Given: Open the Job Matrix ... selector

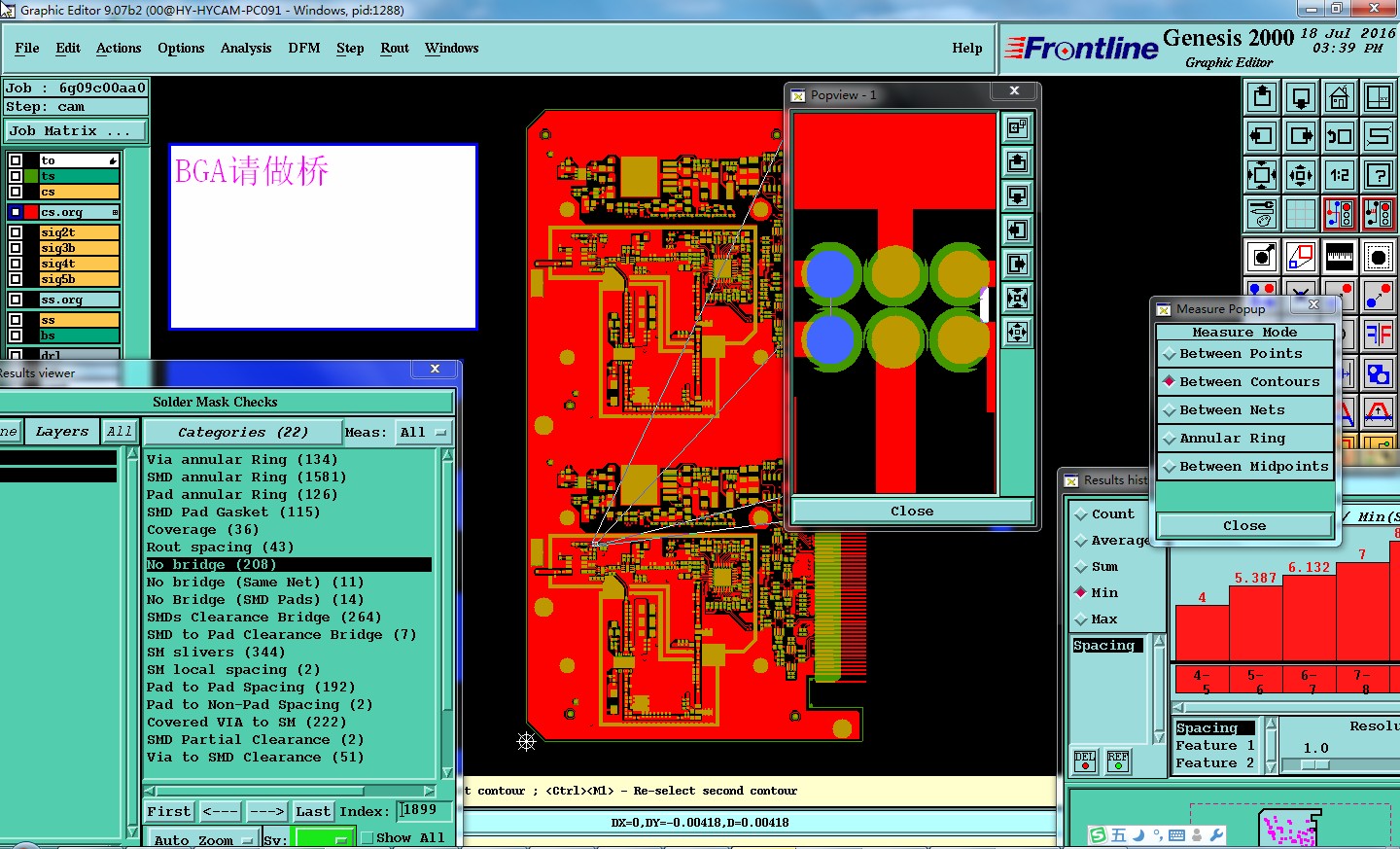Looking at the screenshot, I should [76, 131].
